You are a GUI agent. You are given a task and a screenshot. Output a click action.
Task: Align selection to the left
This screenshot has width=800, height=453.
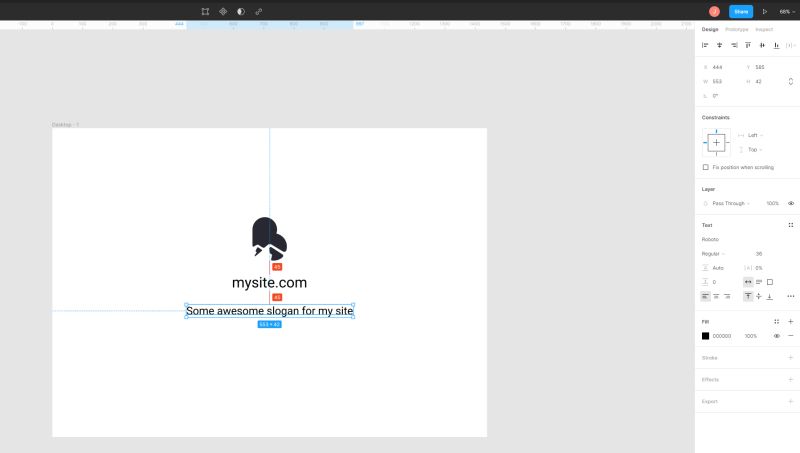[705, 45]
